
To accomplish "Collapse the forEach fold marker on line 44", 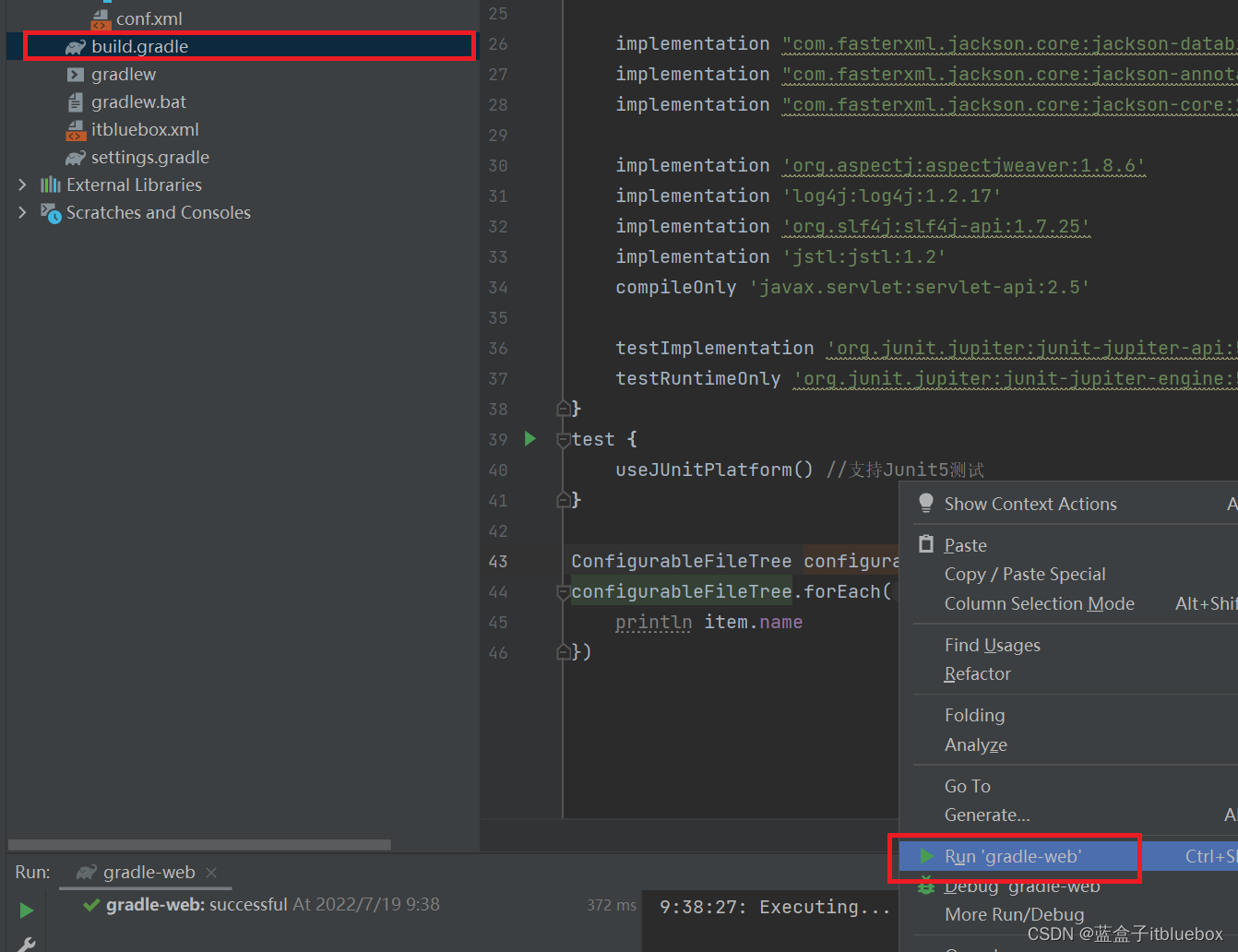I will click(563, 592).
